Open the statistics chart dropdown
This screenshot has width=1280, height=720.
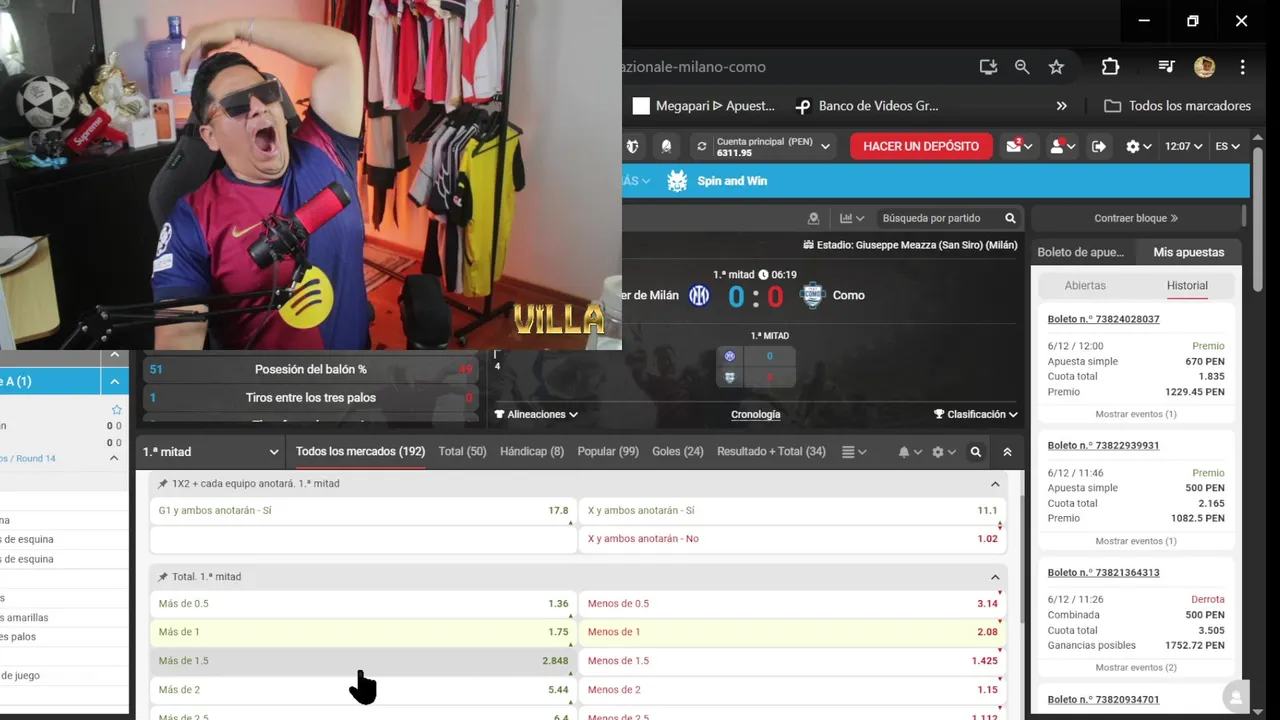click(x=852, y=218)
